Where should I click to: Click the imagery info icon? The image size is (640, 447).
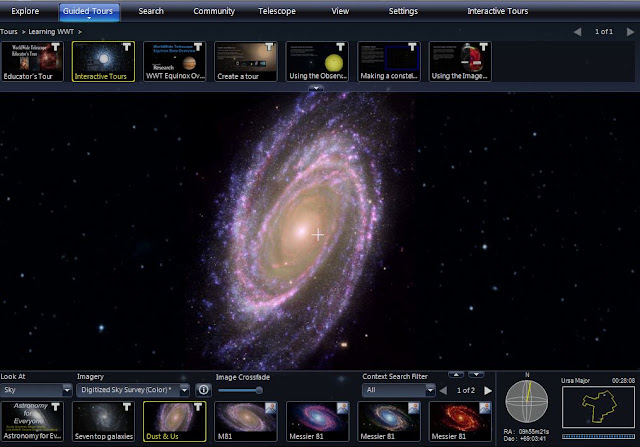[x=203, y=390]
